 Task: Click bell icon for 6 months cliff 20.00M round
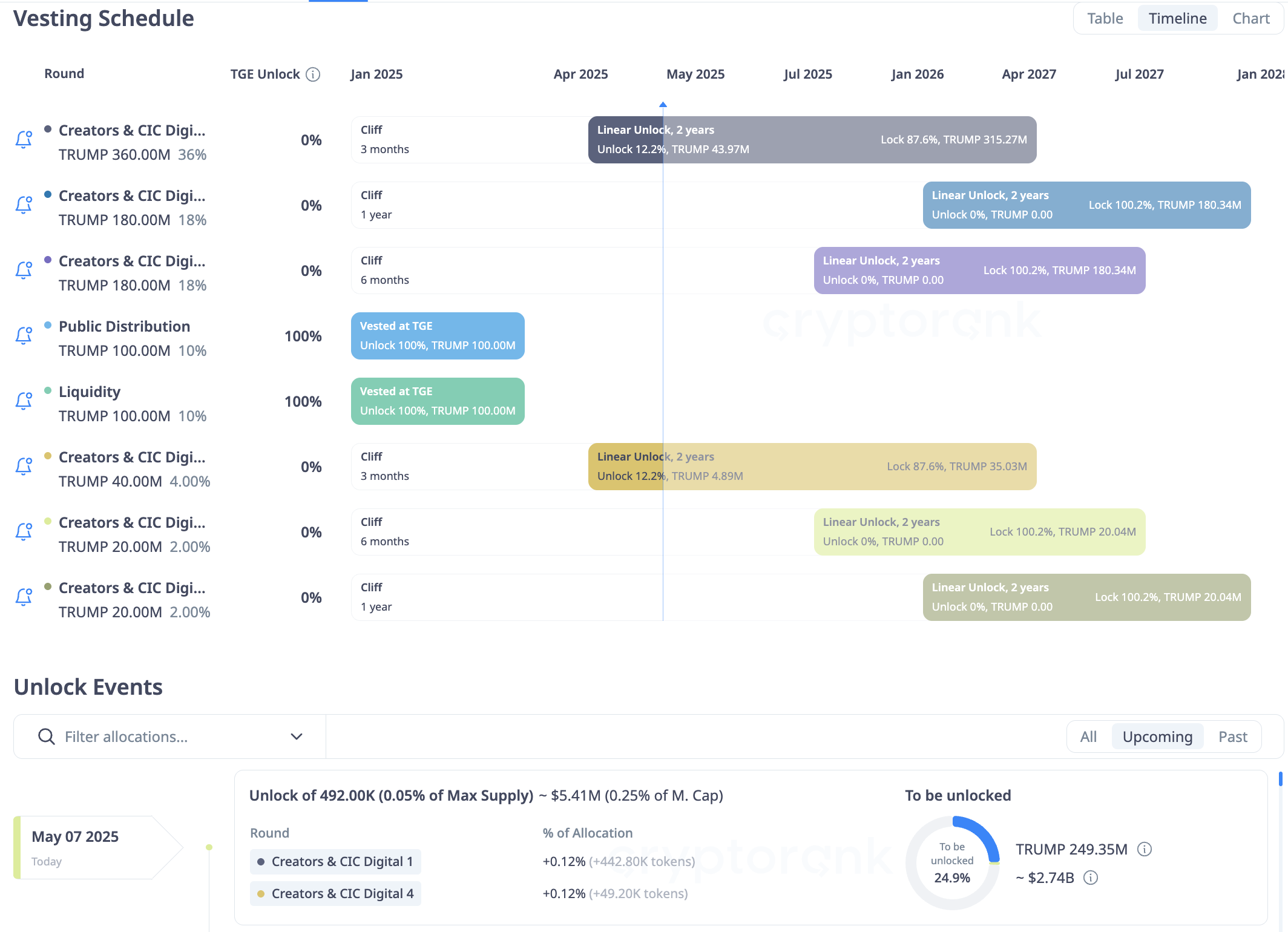[x=24, y=532]
